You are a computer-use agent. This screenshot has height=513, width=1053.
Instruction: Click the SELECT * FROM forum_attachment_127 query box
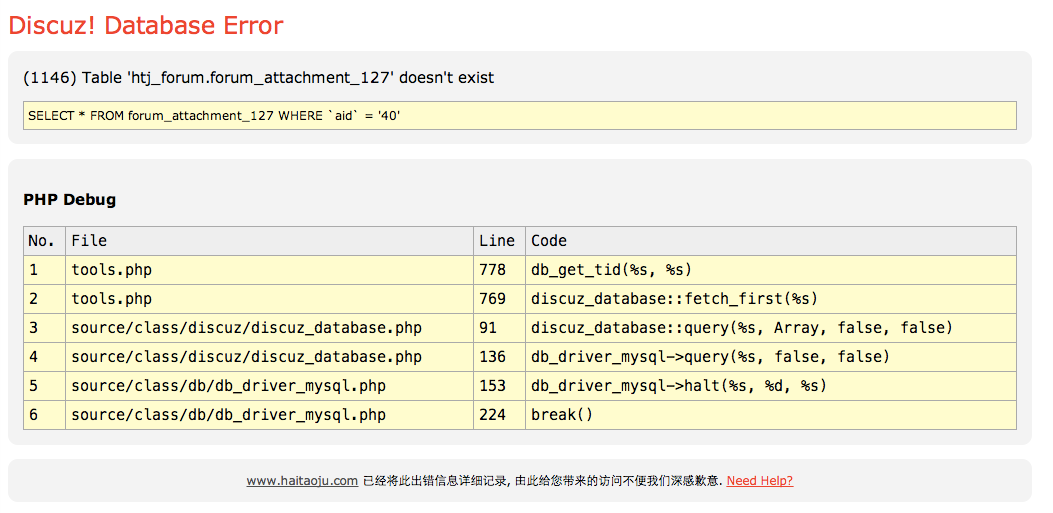pos(520,115)
